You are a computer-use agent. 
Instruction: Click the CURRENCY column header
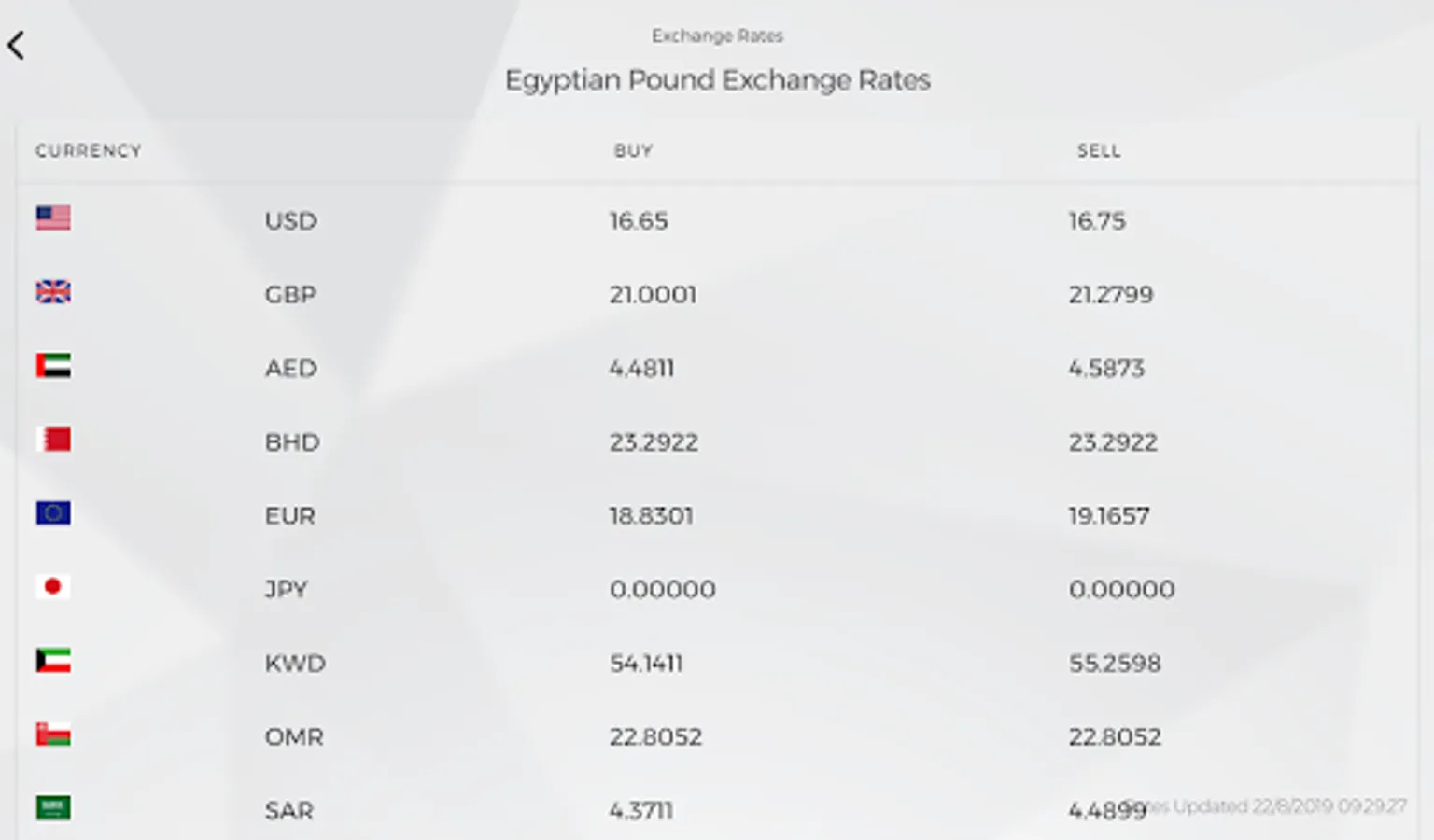click(89, 151)
